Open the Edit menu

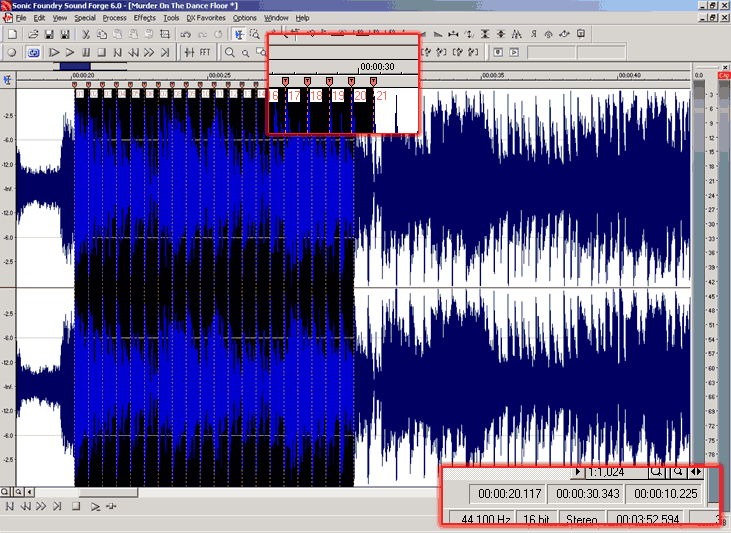pyautogui.click(x=39, y=18)
